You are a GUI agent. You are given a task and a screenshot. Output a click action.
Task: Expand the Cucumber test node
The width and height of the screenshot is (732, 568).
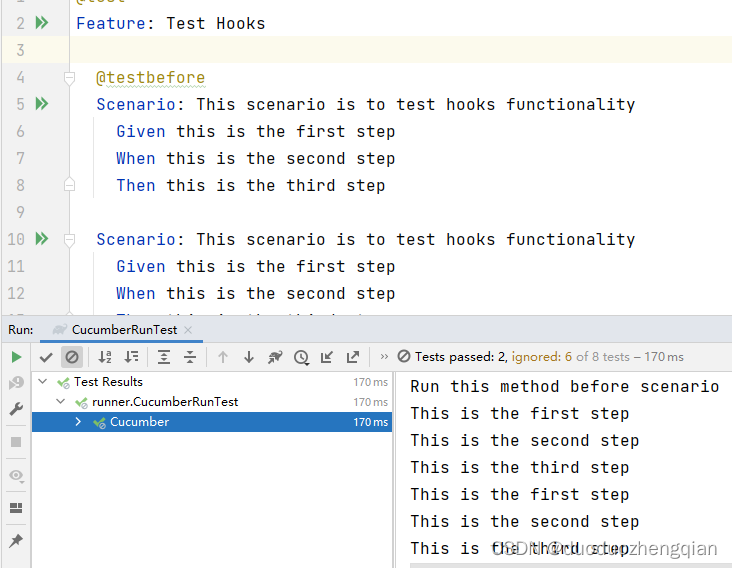[x=78, y=422]
